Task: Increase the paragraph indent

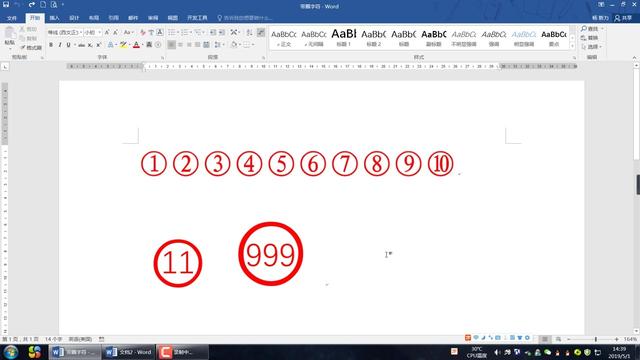Action: point(222,32)
